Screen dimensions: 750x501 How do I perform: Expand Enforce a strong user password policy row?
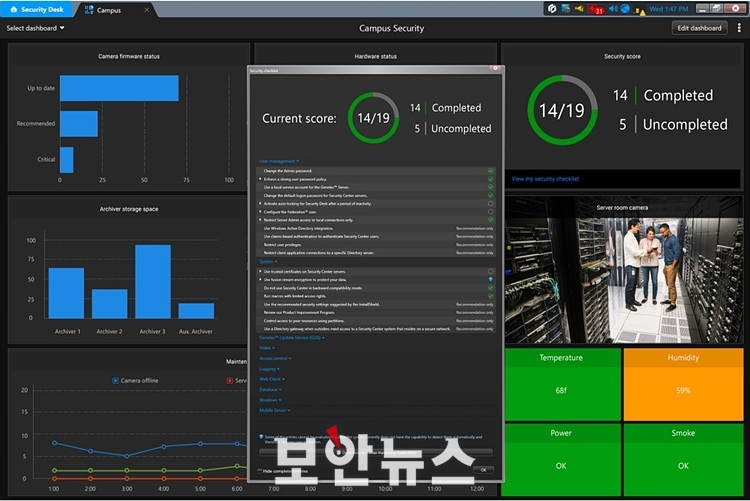(260, 179)
